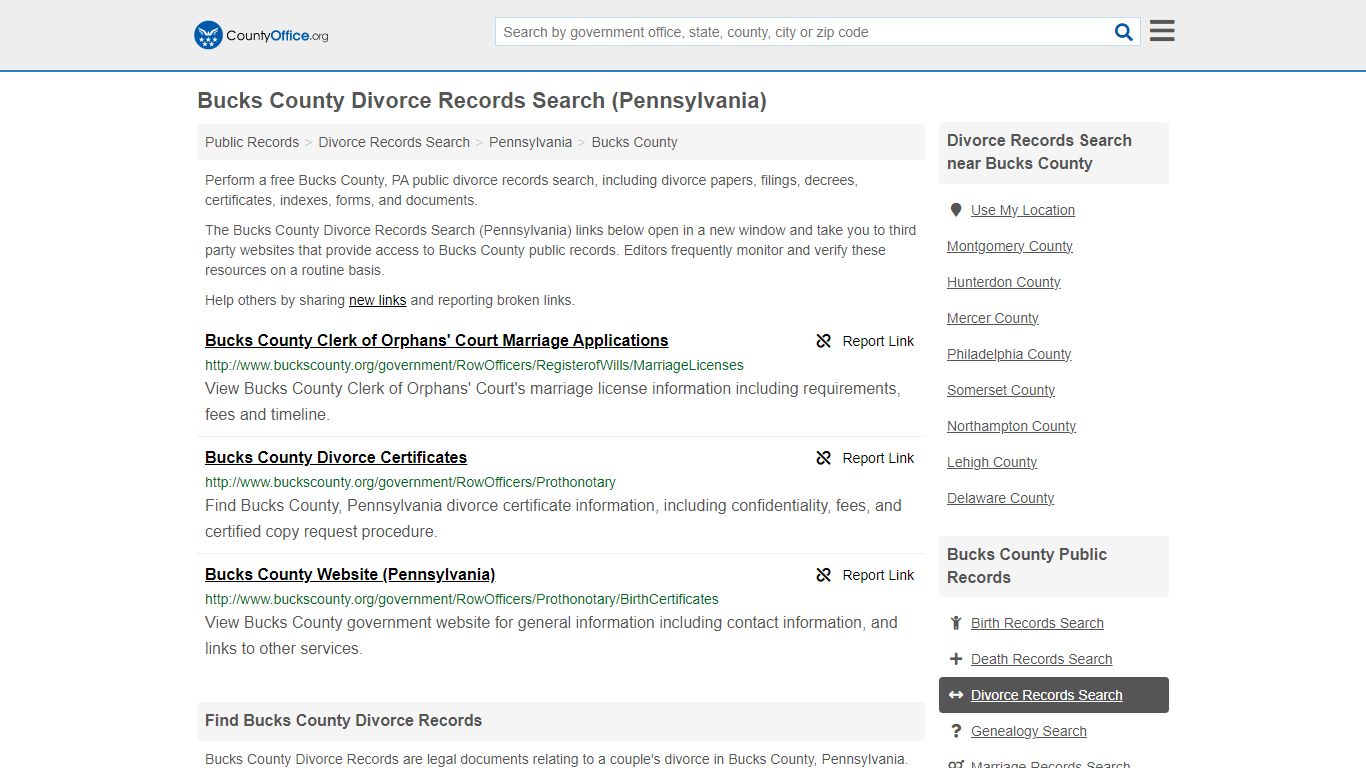Screen dimensions: 1366x768
Task: Open Genealogy Search
Action: [x=1028, y=731]
